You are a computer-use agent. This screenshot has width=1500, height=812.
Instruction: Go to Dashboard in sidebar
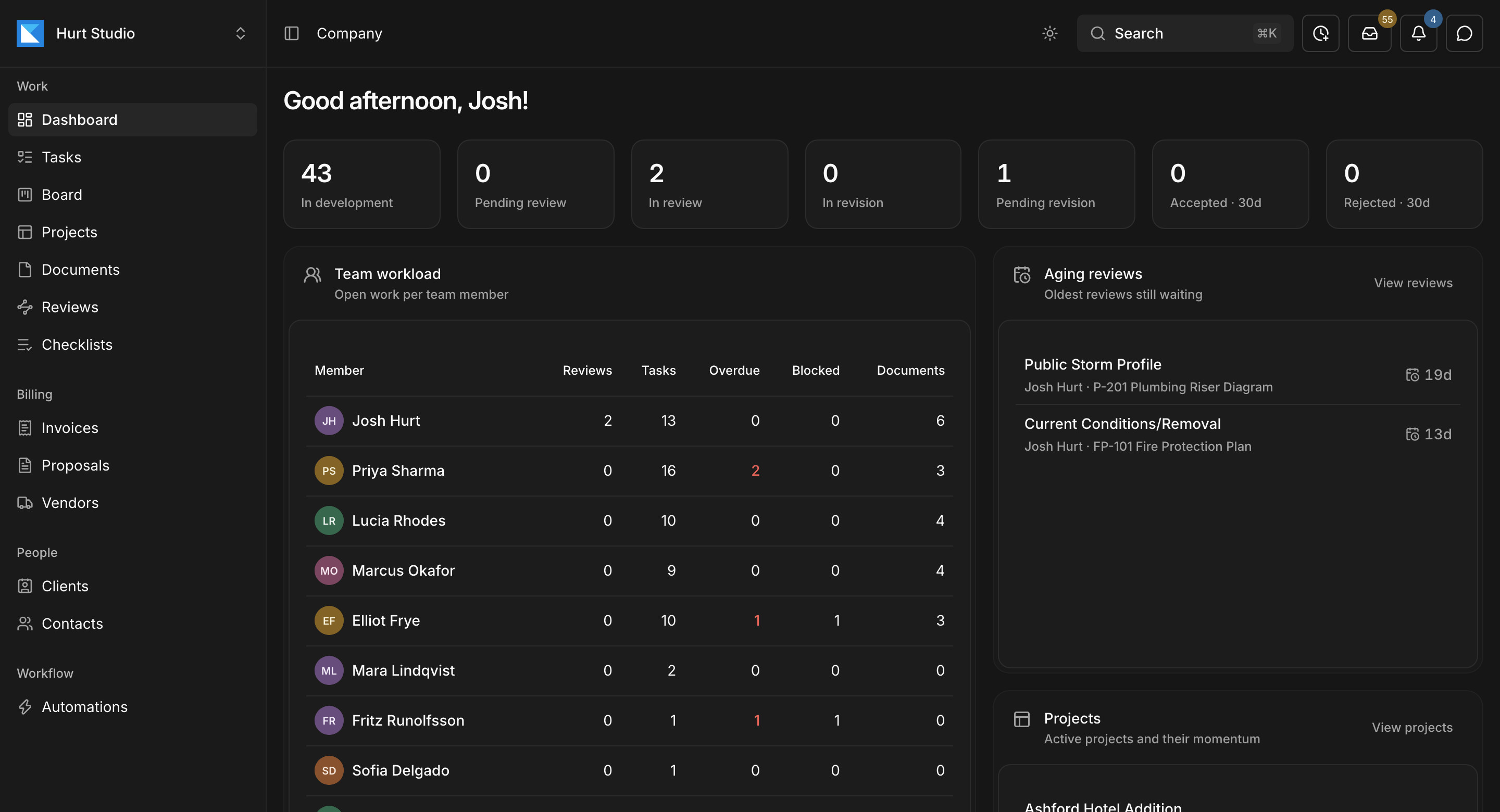click(x=133, y=119)
